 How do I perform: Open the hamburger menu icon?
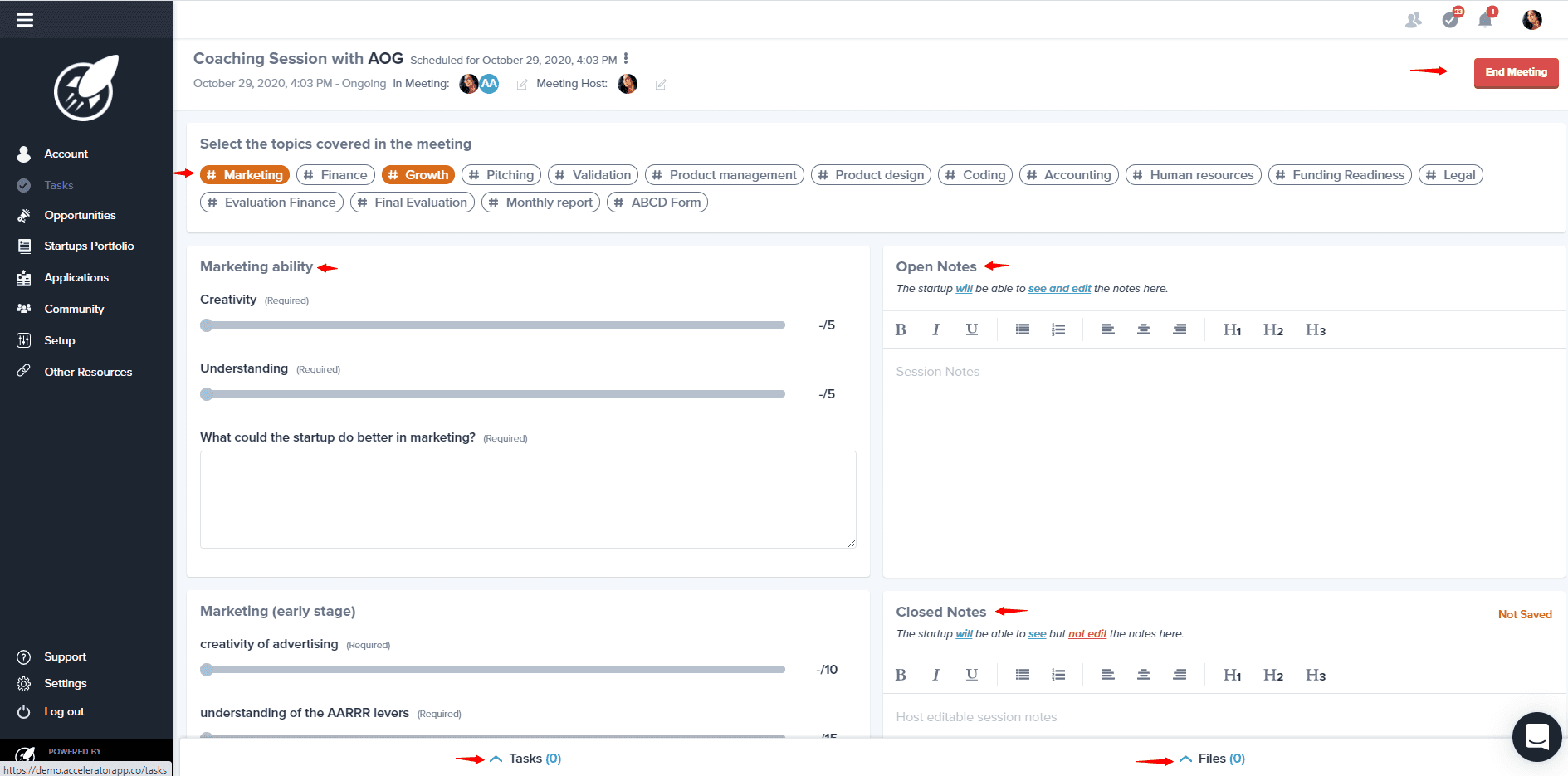[x=25, y=20]
